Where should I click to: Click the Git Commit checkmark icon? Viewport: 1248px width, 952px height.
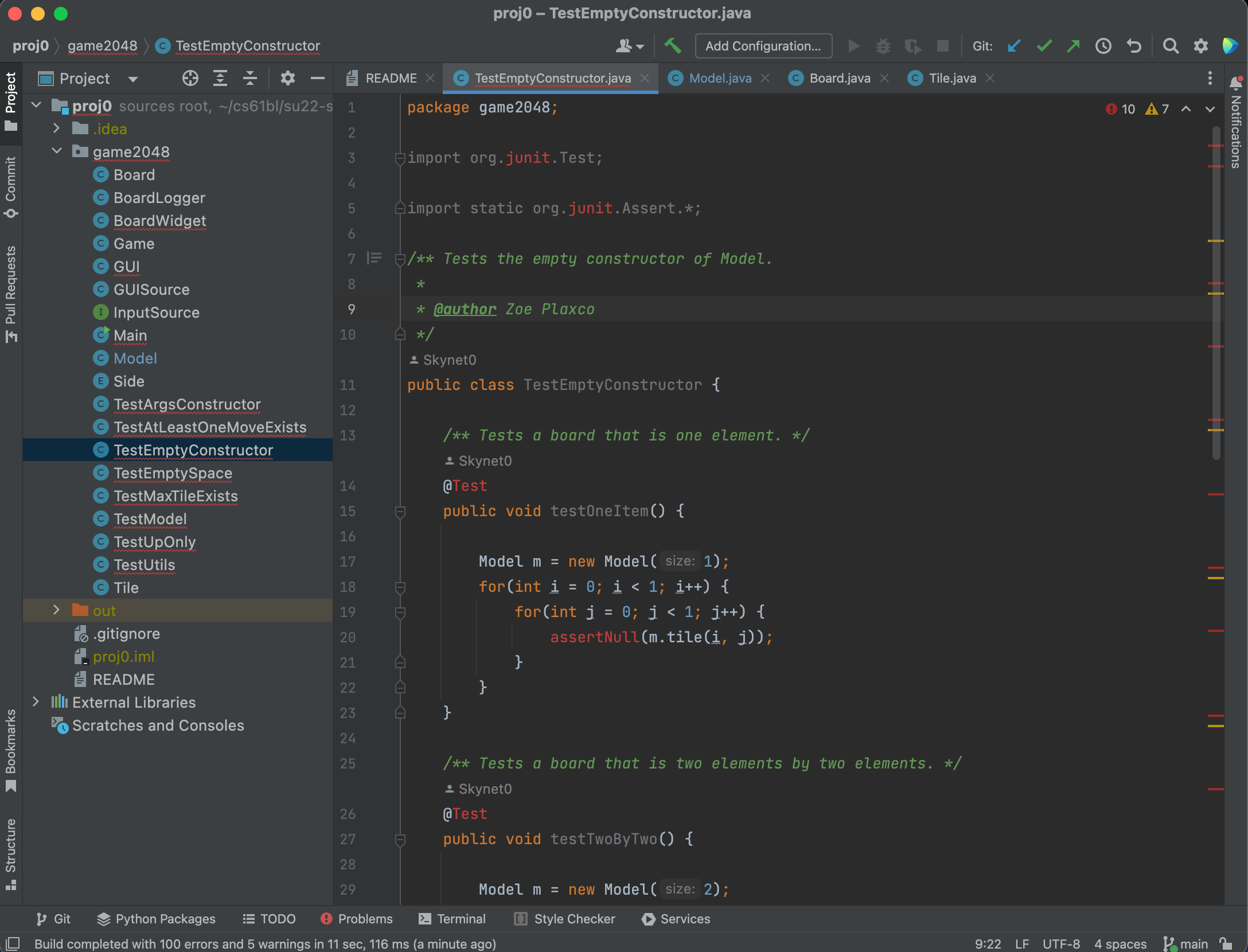pos(1044,46)
